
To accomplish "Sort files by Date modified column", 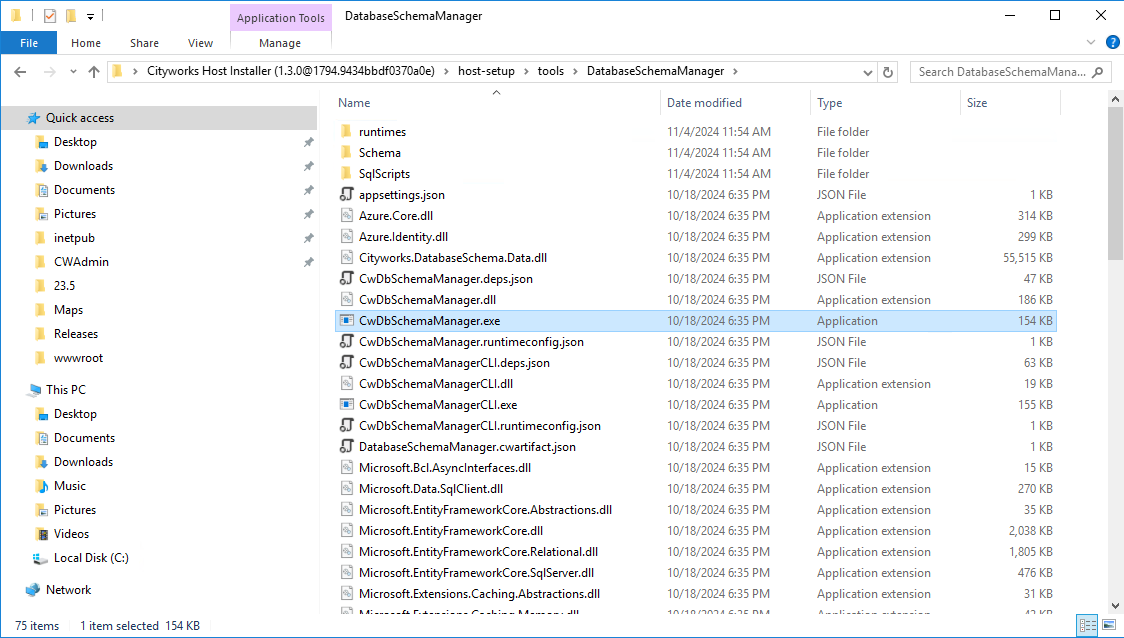I will click(x=704, y=103).
